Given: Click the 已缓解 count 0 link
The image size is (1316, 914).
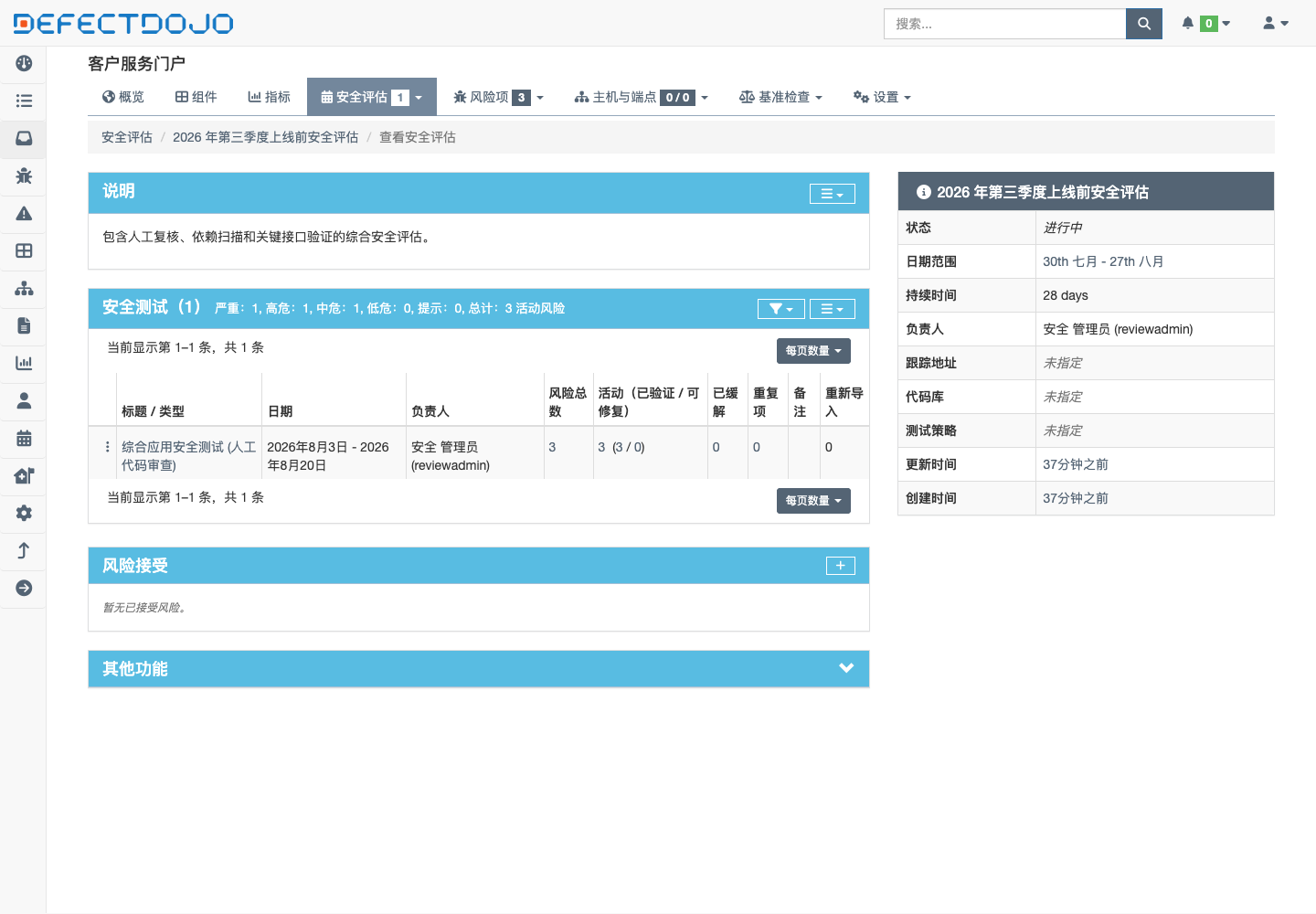Looking at the screenshot, I should pyautogui.click(x=716, y=447).
